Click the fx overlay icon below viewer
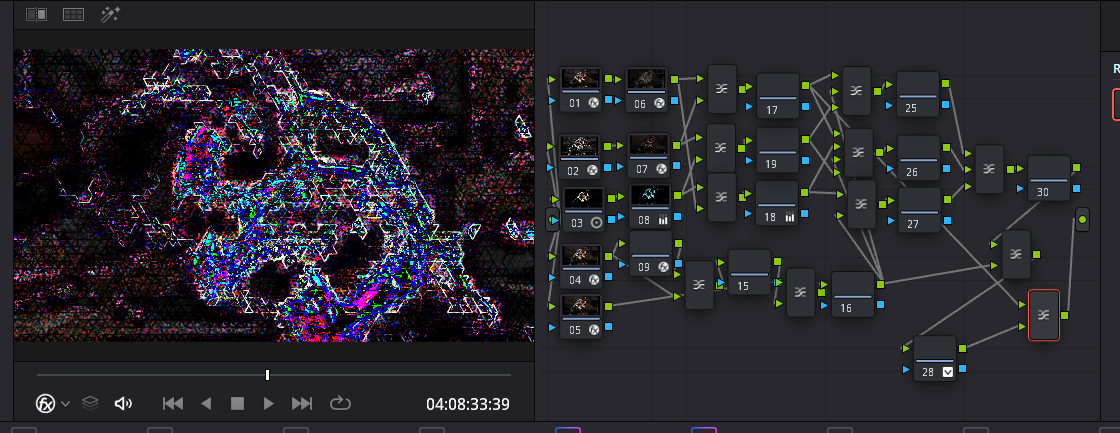The height and width of the screenshot is (433, 1120). pyautogui.click(x=46, y=403)
